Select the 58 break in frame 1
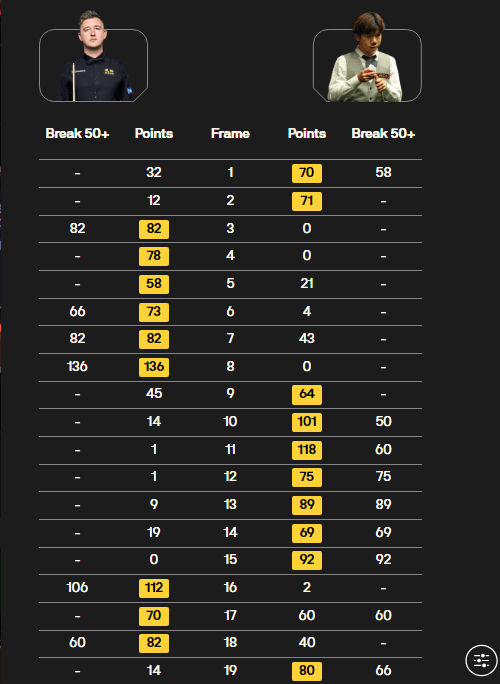 (383, 173)
